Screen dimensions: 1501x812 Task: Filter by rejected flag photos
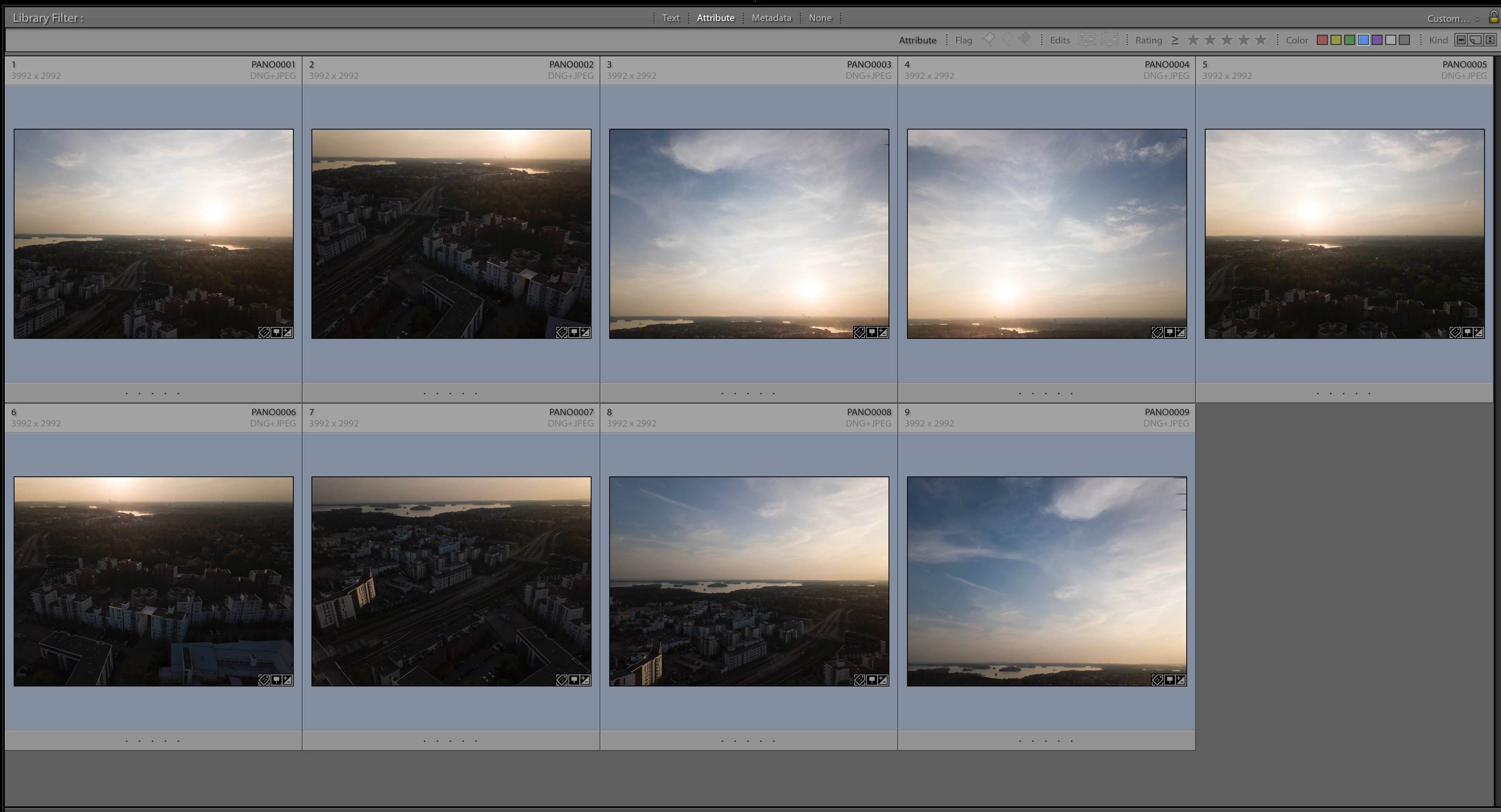tap(1025, 39)
